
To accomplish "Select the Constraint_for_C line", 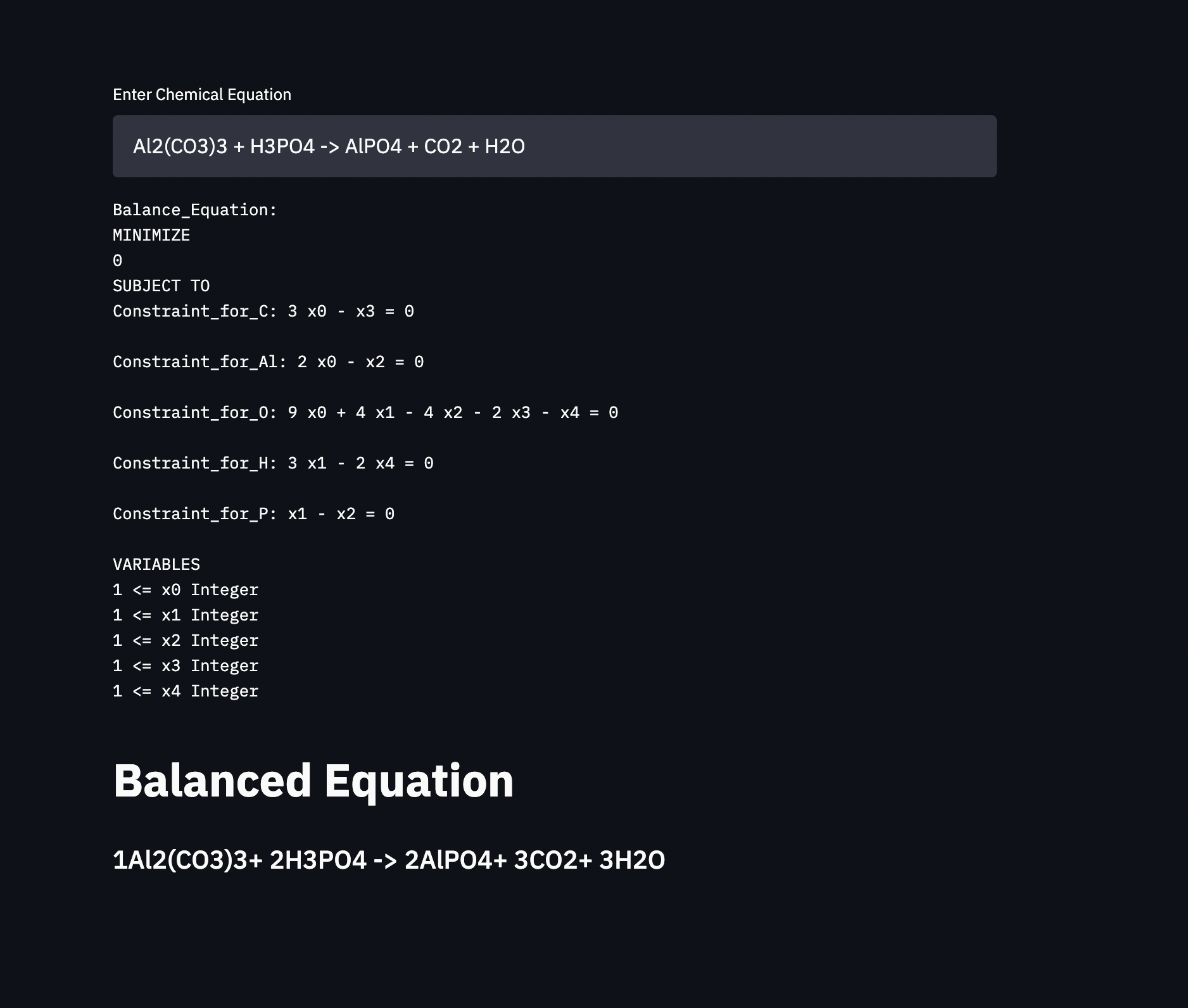I will (x=263, y=312).
